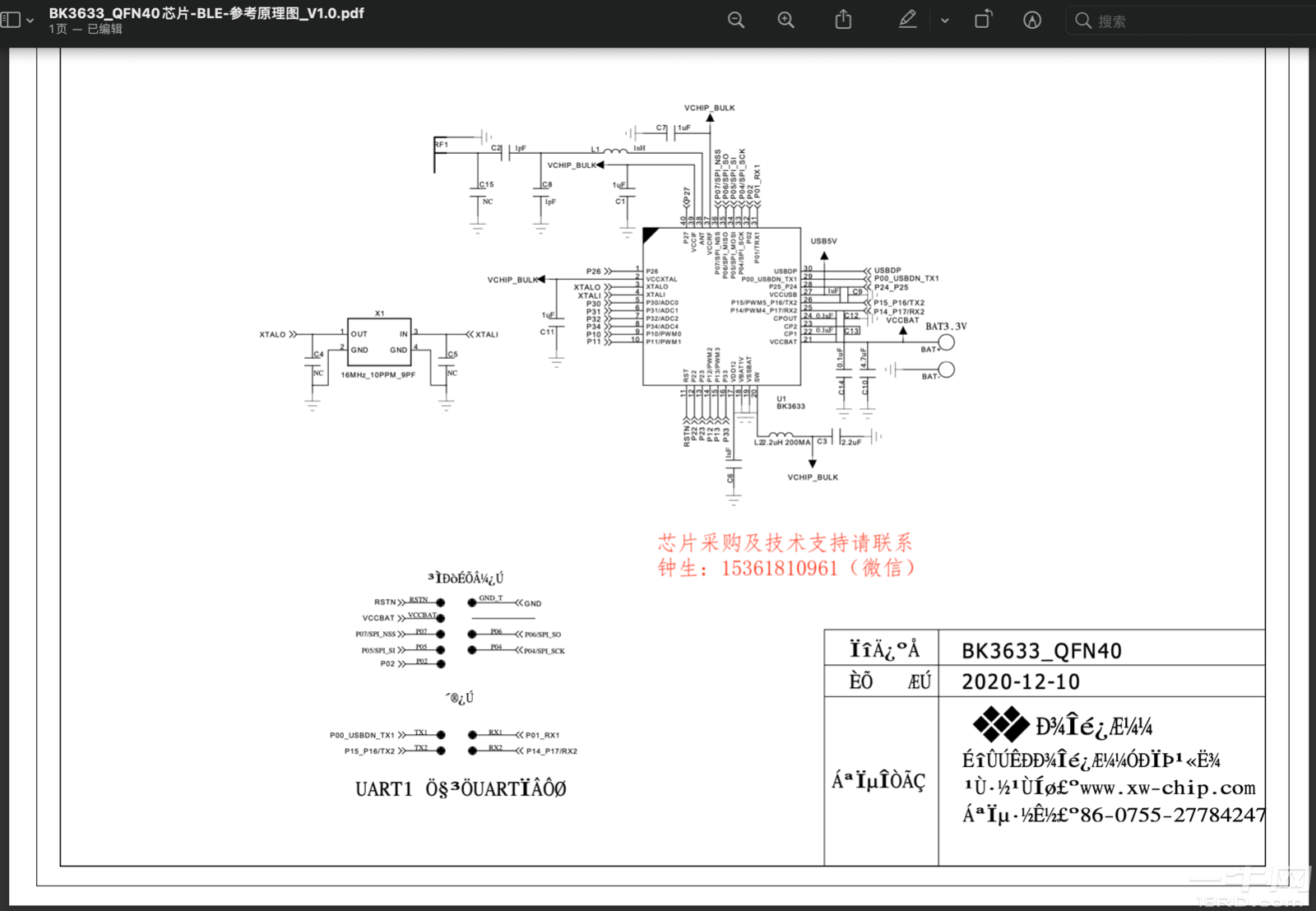Screen dimensions: 1316x911
Task: Click the www.xw-chip.com website text
Action: coord(1167,788)
